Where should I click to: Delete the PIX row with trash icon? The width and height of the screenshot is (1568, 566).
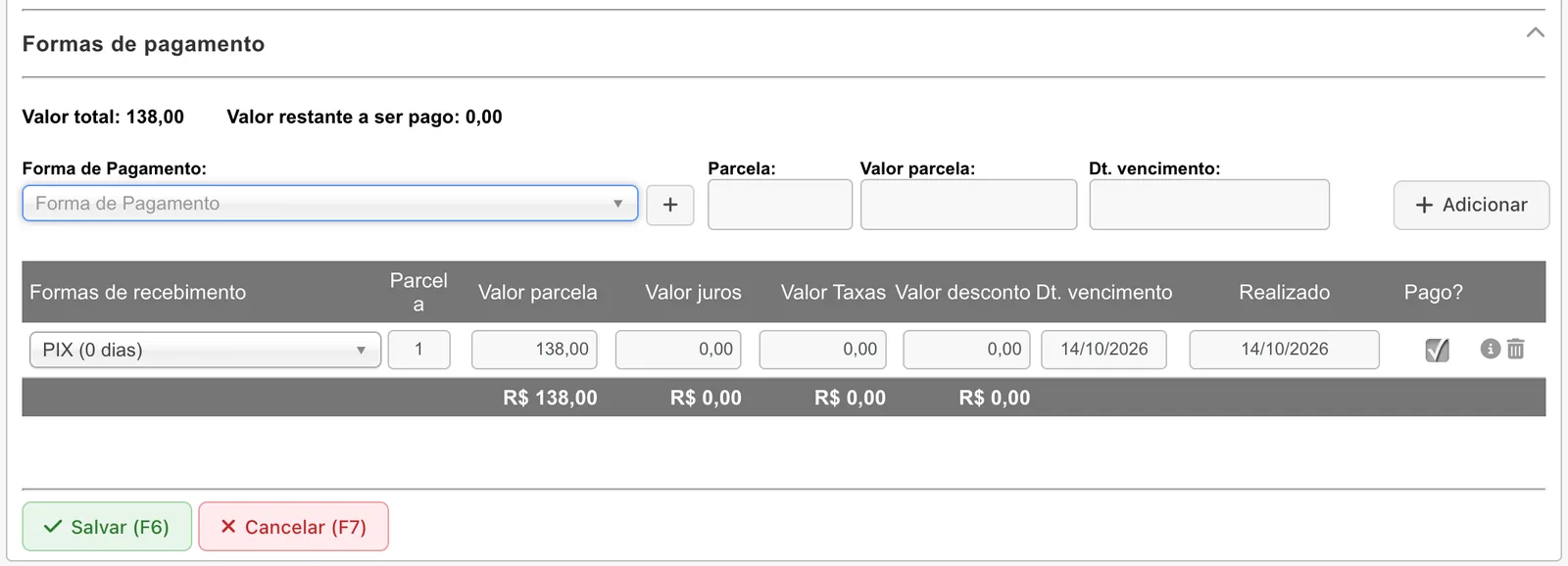click(x=1515, y=349)
